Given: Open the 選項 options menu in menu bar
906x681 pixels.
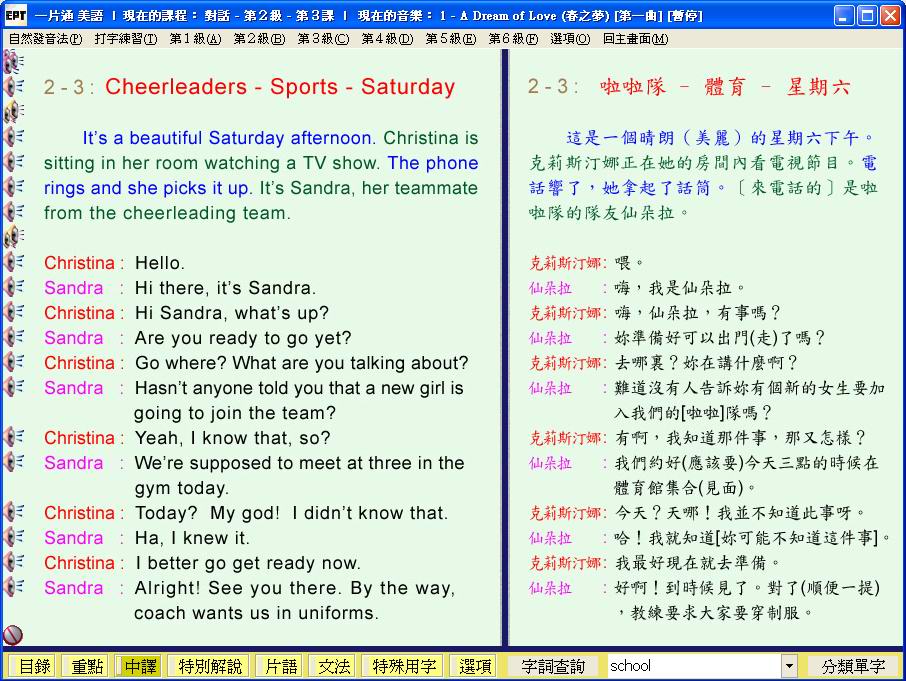Looking at the screenshot, I should coord(569,39).
